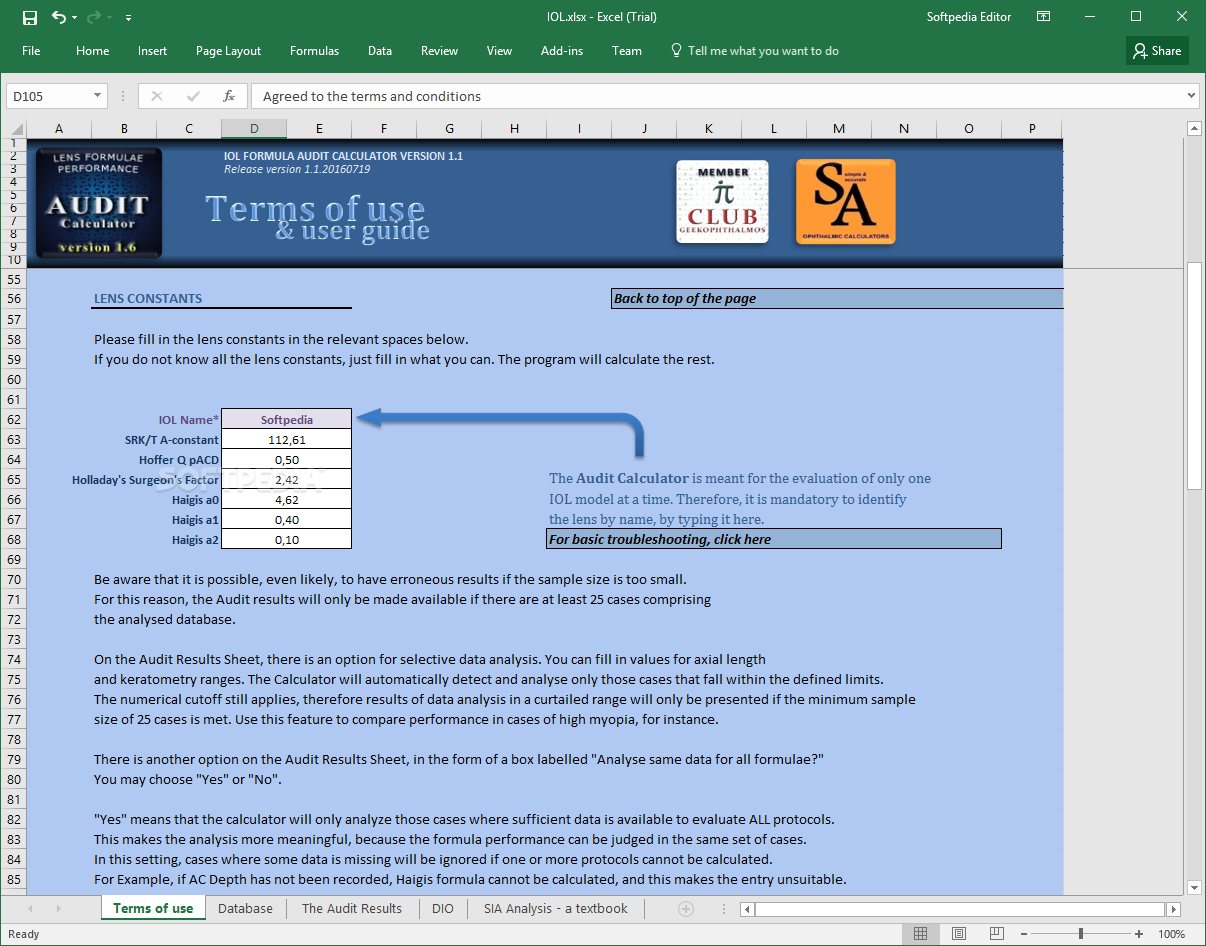Screen dimensions: 1206x946
Task: Select the SRK/T A-constant value 112,61
Action: pos(286,439)
